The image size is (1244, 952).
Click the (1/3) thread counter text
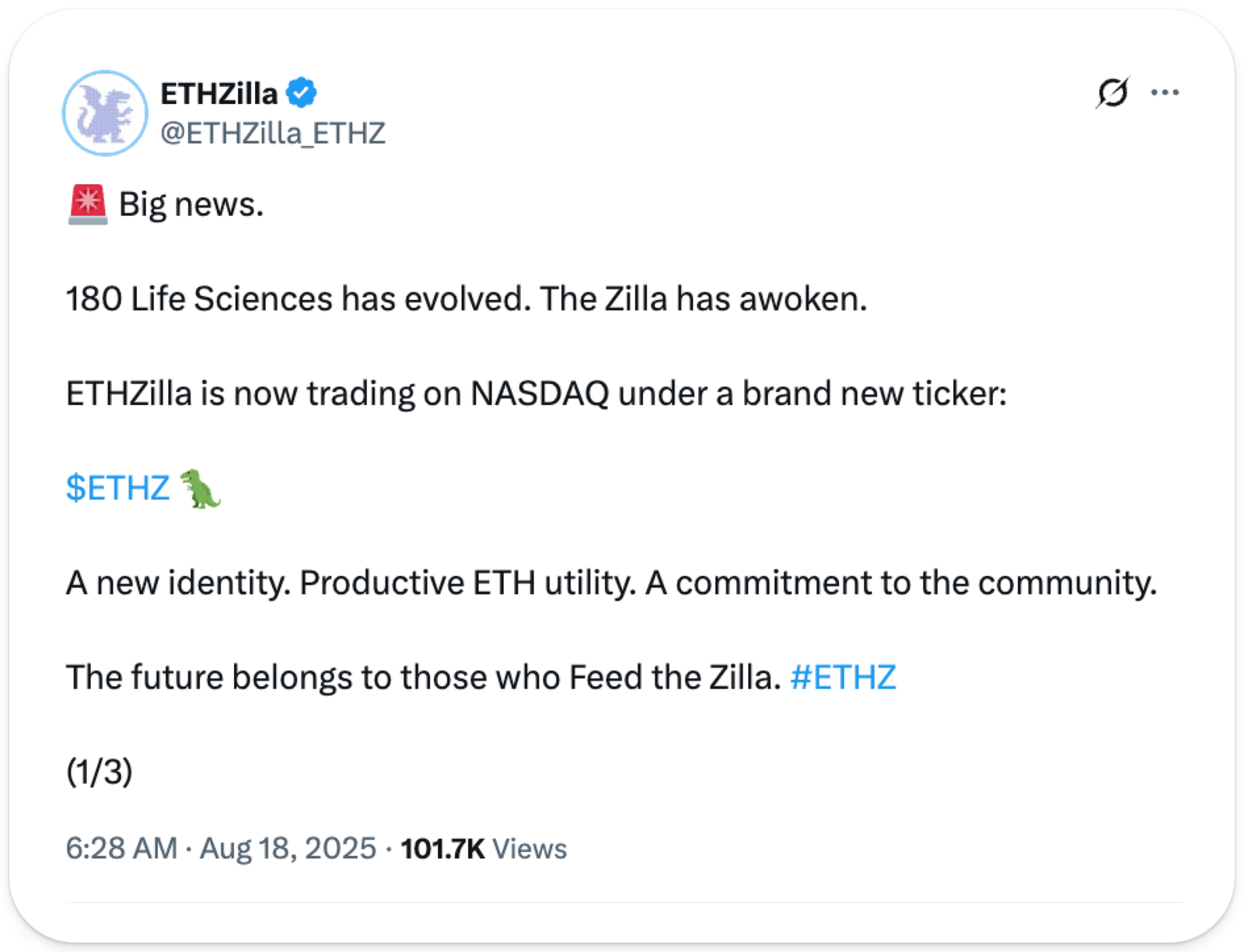pos(100,772)
